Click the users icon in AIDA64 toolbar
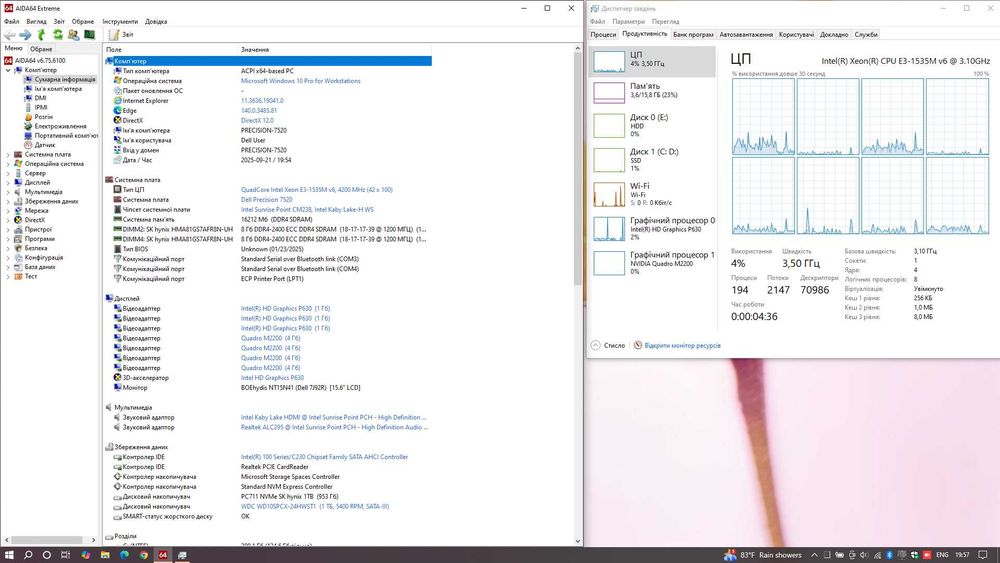The image size is (1000, 563). point(73,34)
